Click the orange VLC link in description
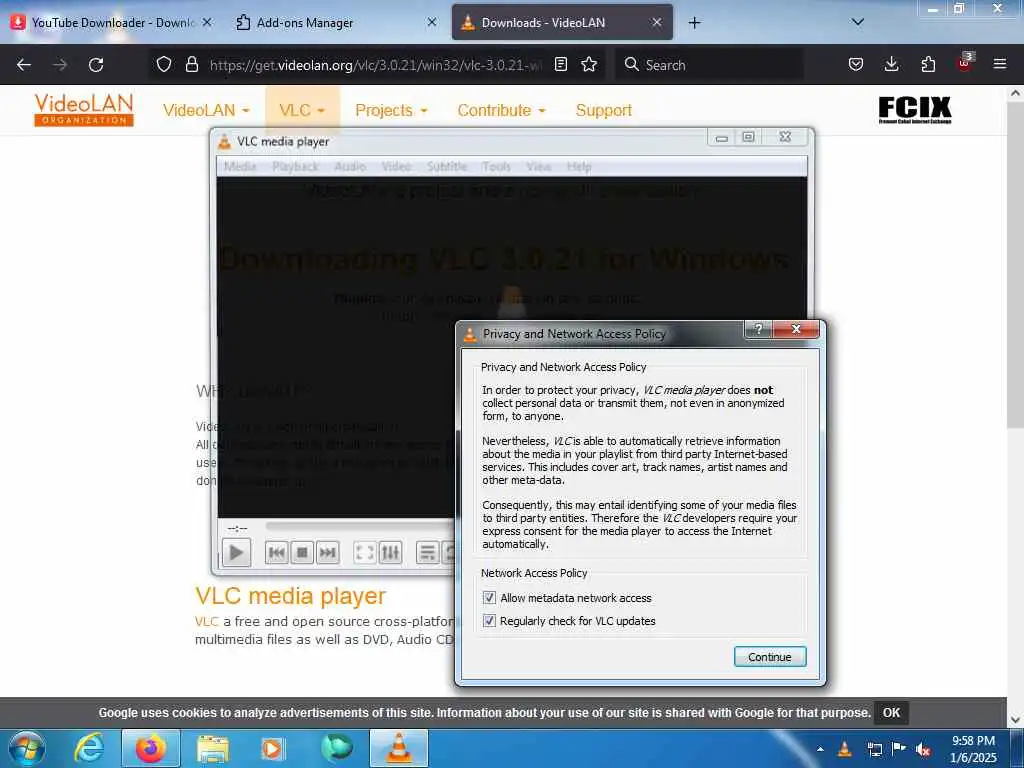 point(206,621)
